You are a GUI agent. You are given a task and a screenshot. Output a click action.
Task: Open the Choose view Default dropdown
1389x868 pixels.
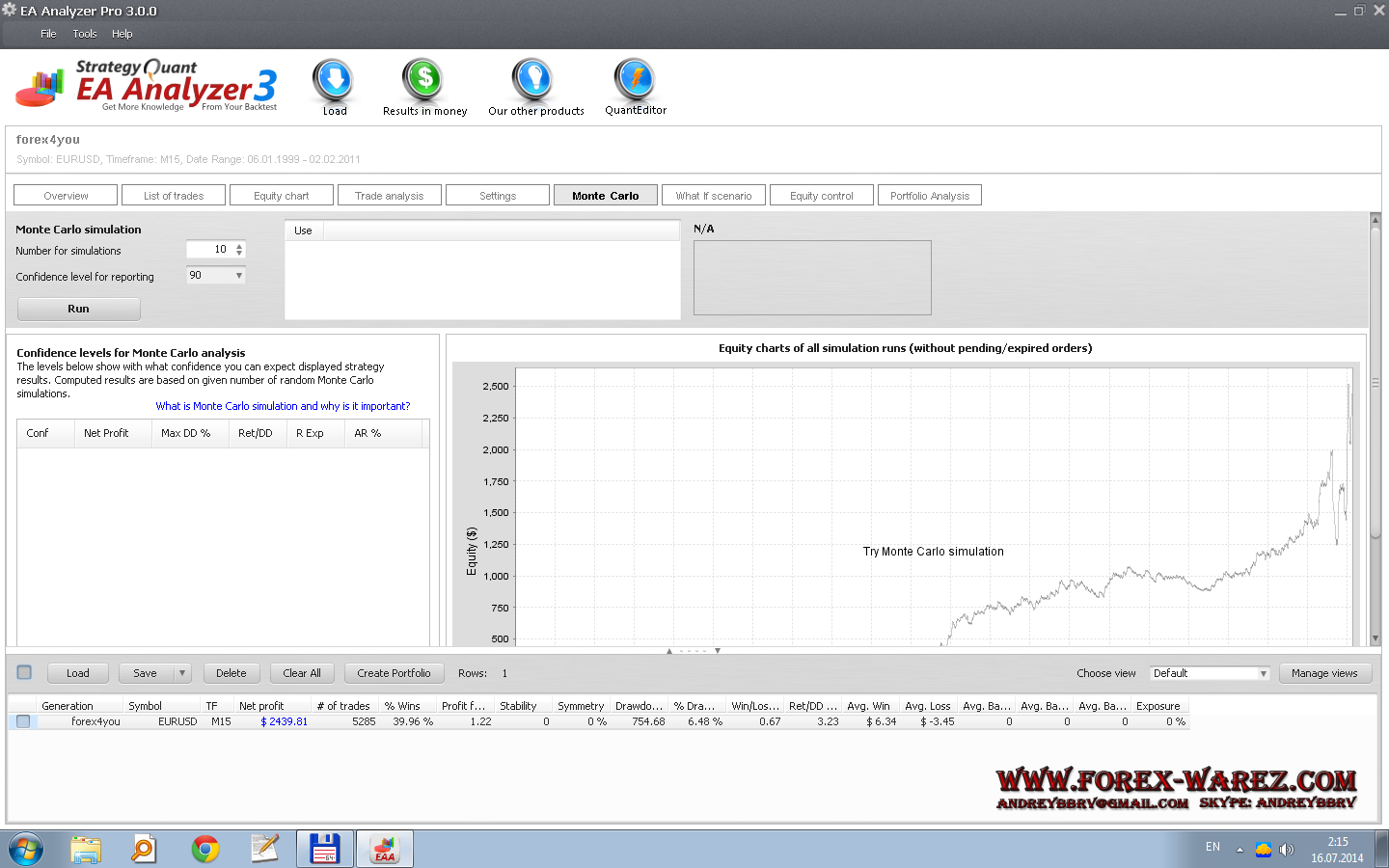coord(1263,673)
